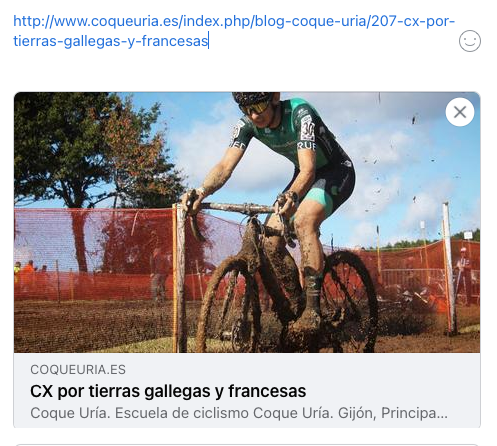The height and width of the screenshot is (446, 497).
Task: Click the Coque Uría description snippet
Action: [239, 413]
